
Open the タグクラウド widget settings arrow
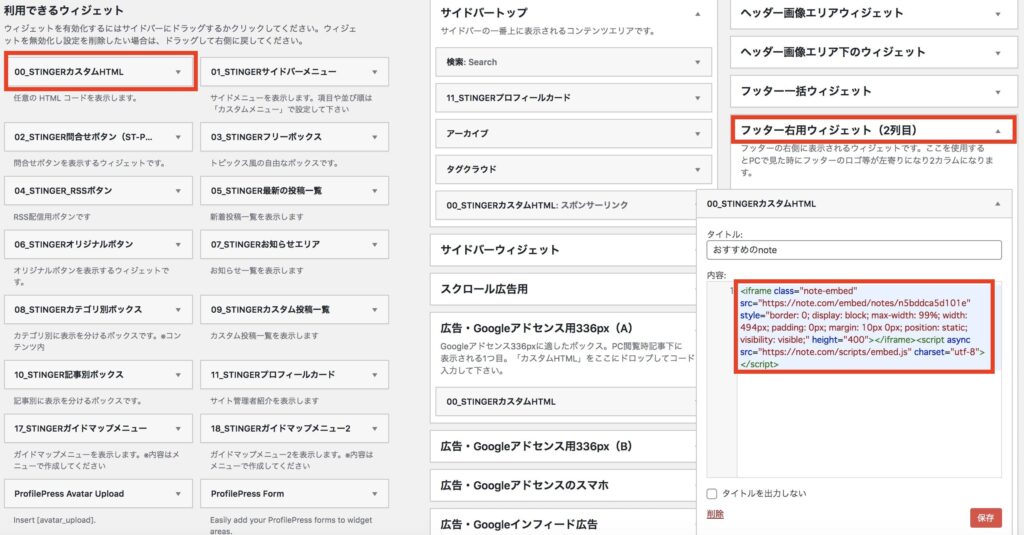pyautogui.click(x=697, y=169)
